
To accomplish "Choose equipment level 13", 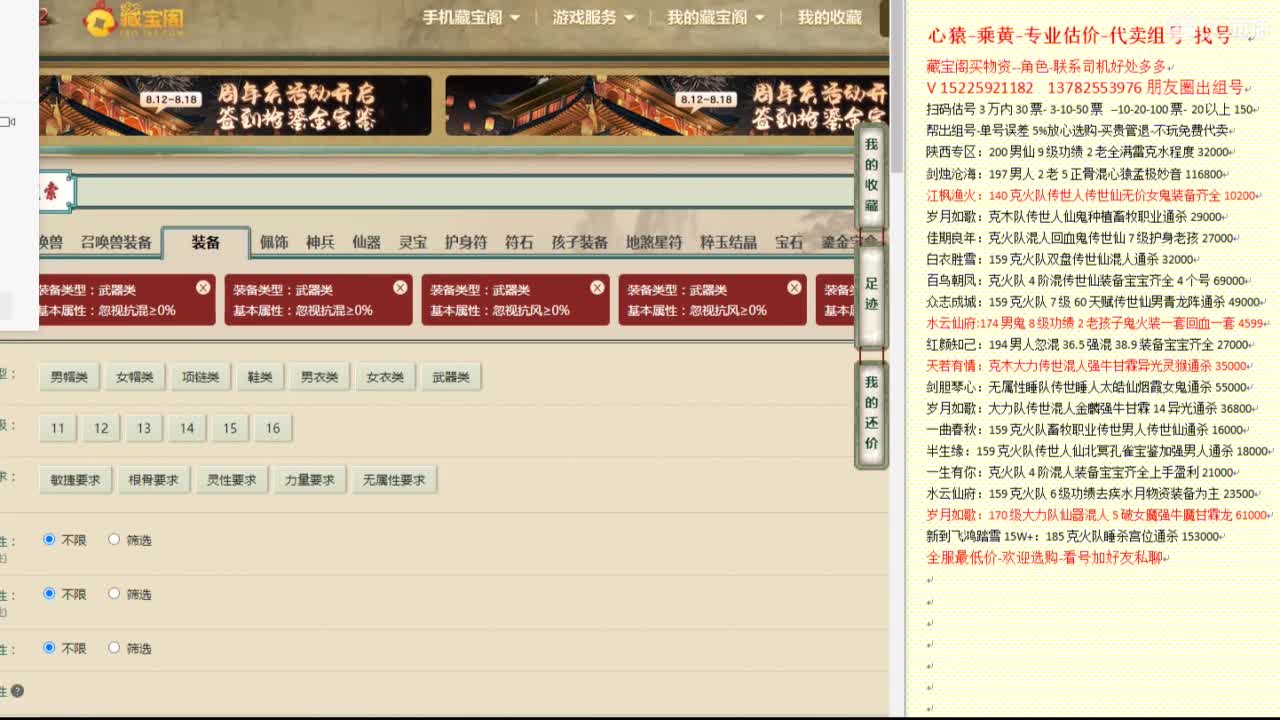I will pos(144,428).
